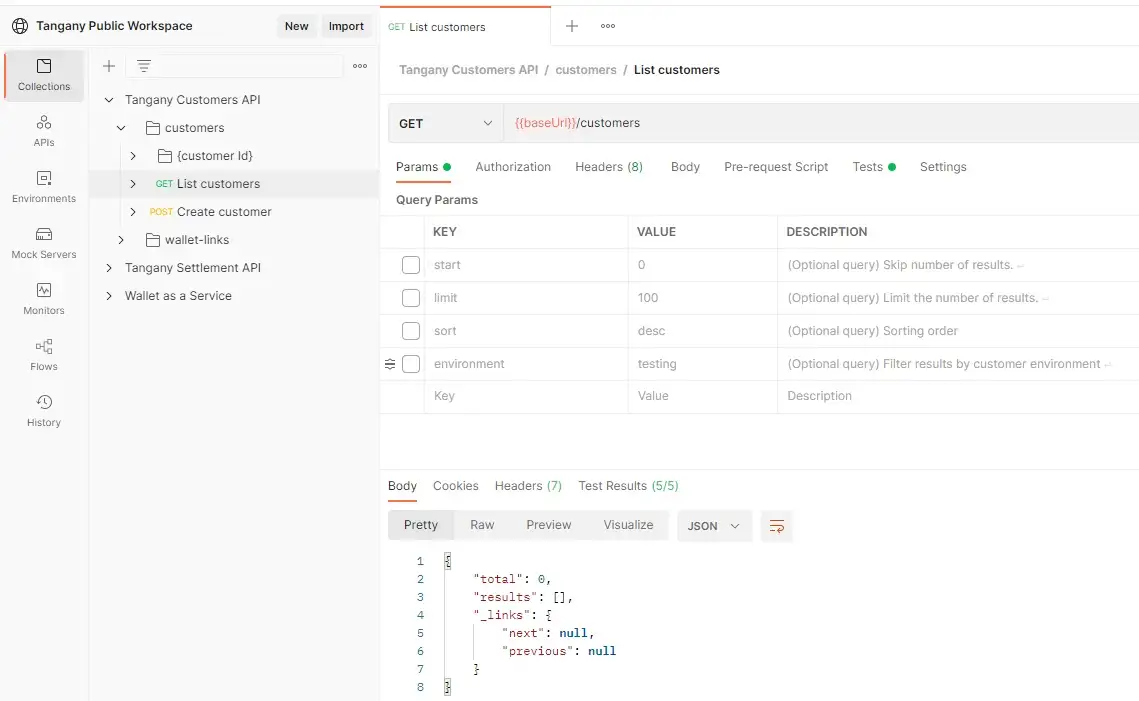1139x701 pixels.
Task: Expand the wallet-links folder chevron
Action: click(x=121, y=240)
